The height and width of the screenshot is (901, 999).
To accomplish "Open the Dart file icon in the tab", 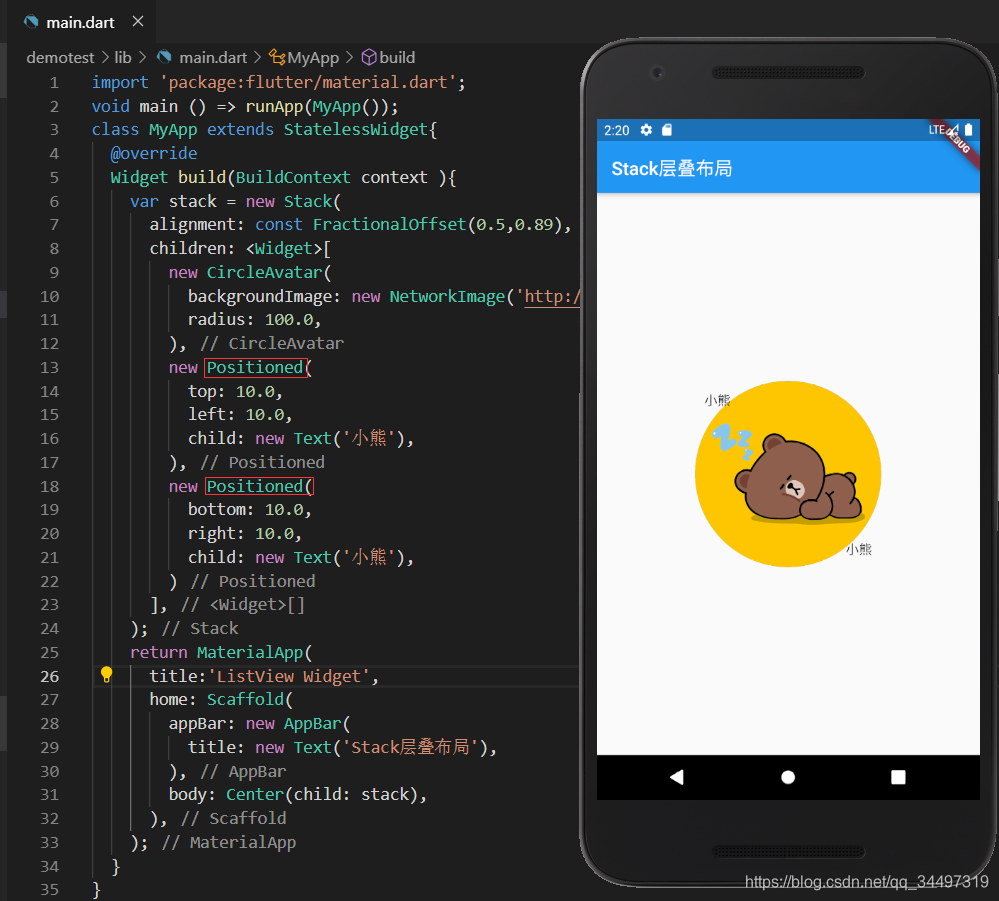I will pos(31,22).
